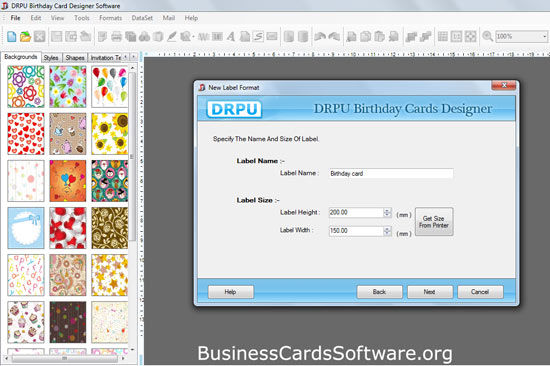The height and width of the screenshot is (366, 550).
Task: Click the pencil drawing tool icon
Action: click(x=172, y=36)
